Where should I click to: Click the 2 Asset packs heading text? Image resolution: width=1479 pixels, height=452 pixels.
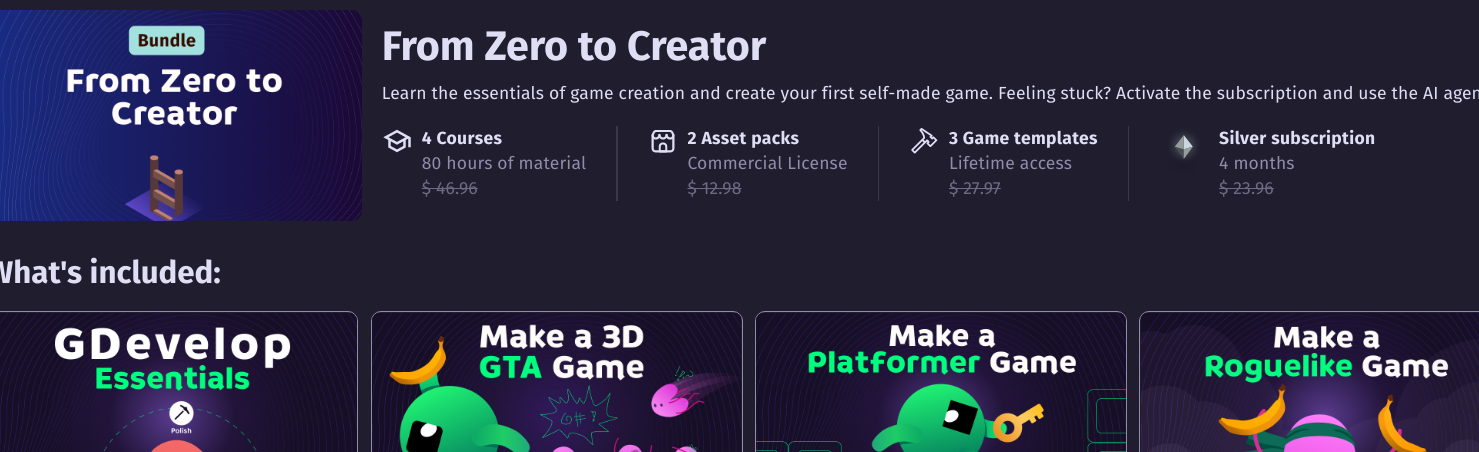click(x=743, y=138)
